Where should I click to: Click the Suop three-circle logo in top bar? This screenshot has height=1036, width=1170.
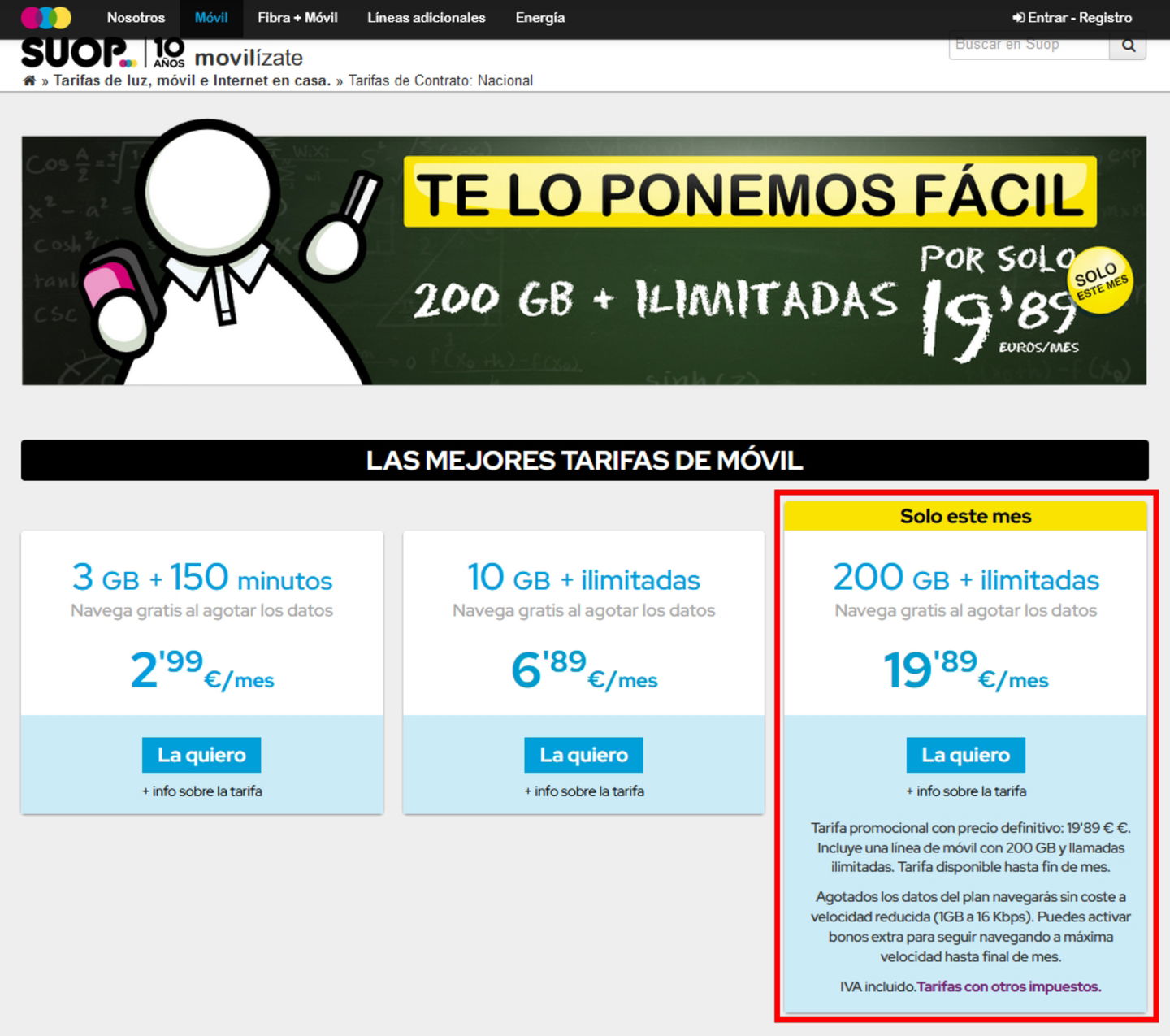coord(46,17)
